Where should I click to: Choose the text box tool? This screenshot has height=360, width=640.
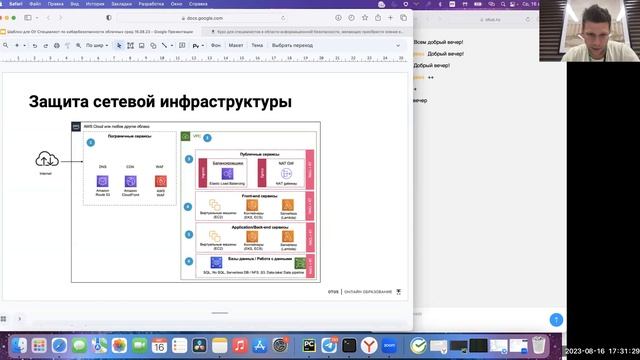click(130, 46)
